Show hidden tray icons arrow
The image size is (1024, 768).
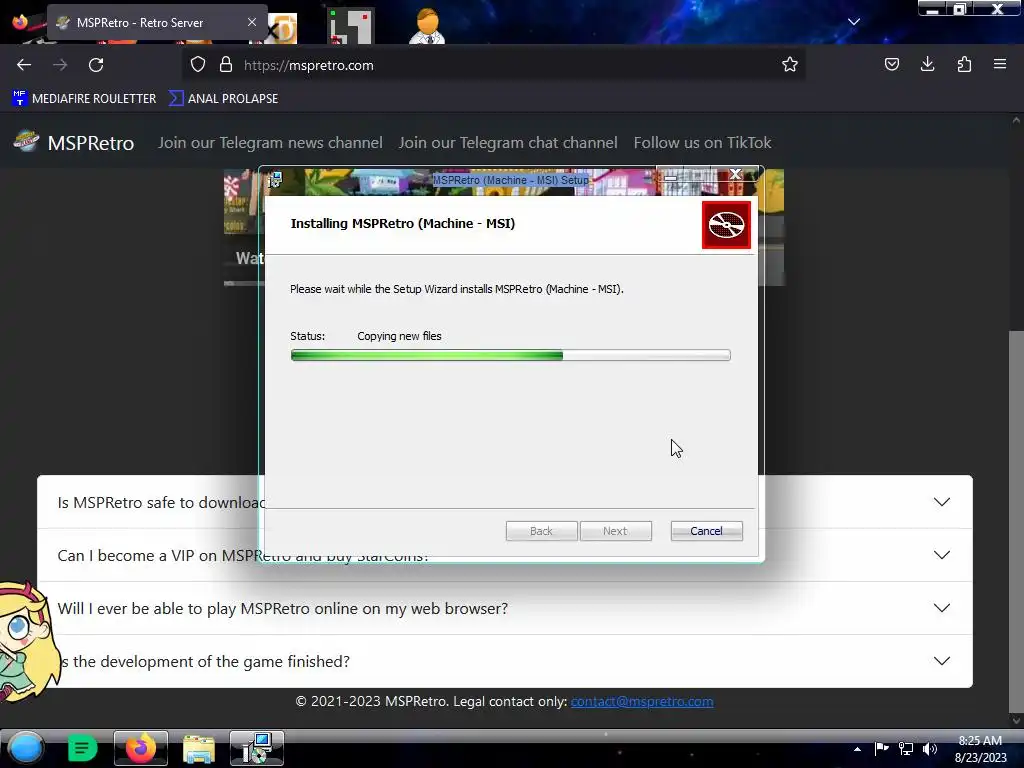[857, 749]
